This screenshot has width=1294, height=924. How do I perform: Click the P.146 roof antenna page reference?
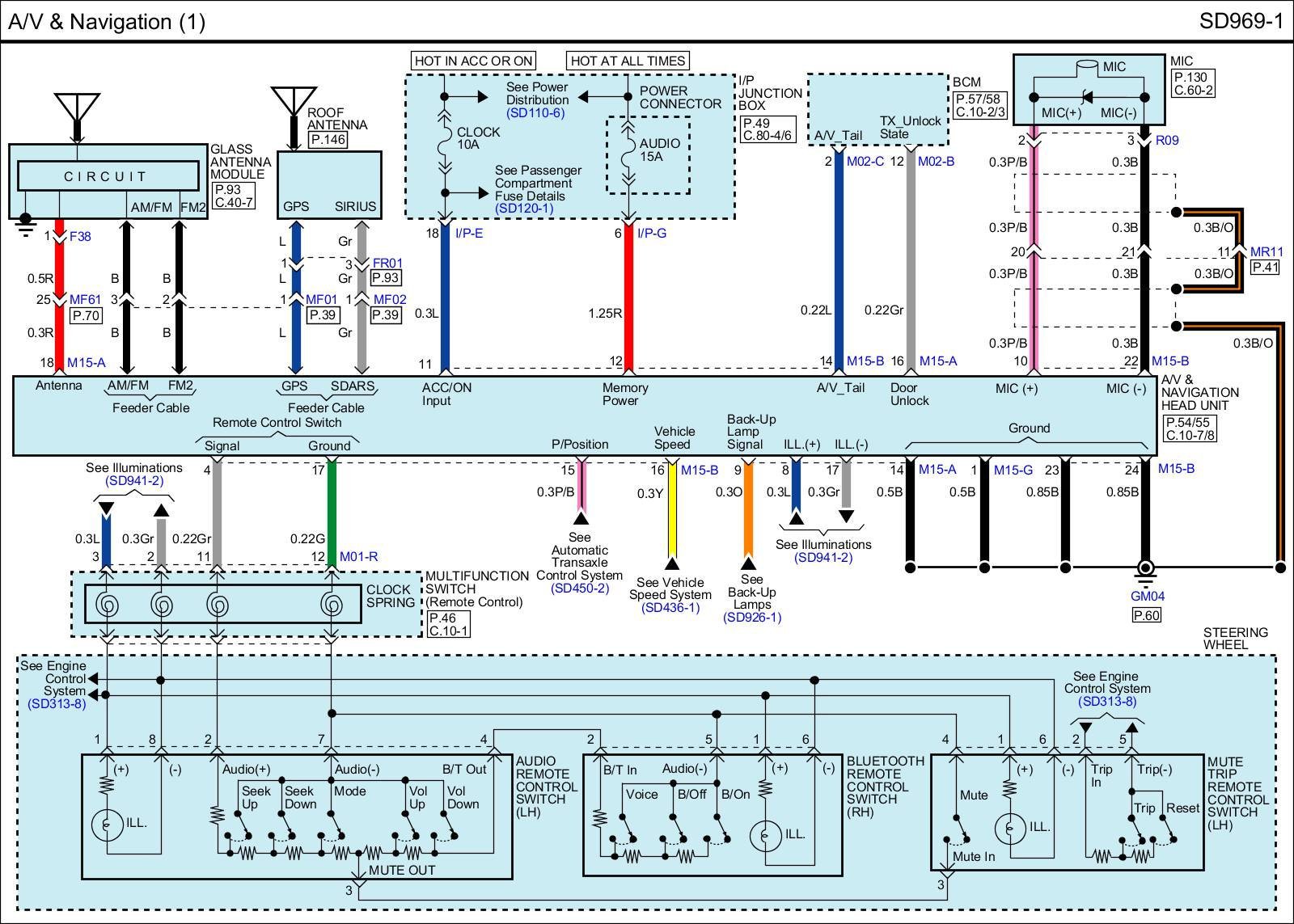pos(327,140)
